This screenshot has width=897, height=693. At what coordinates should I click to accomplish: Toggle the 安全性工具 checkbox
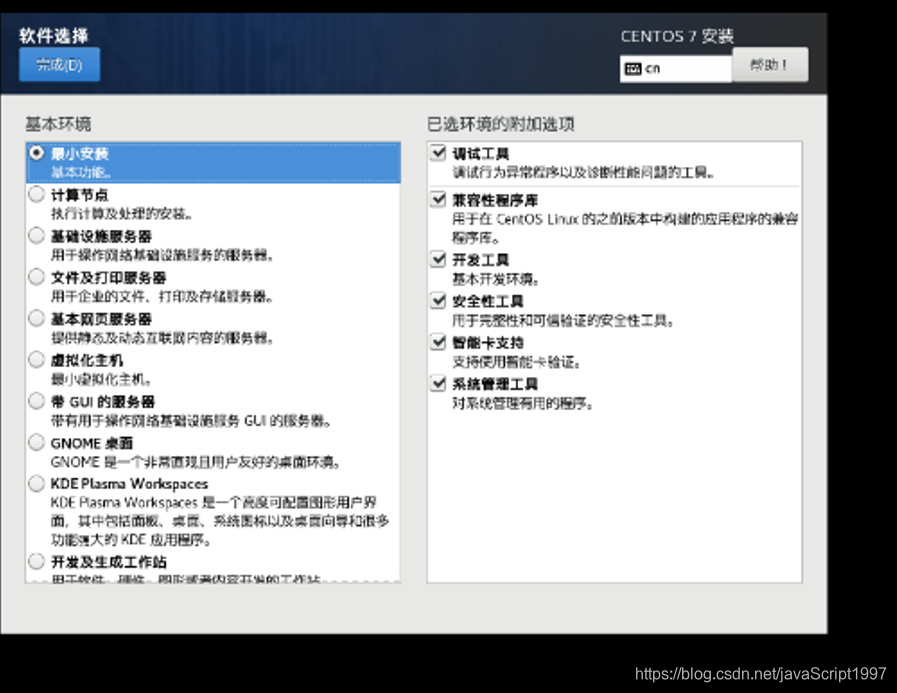click(x=438, y=300)
